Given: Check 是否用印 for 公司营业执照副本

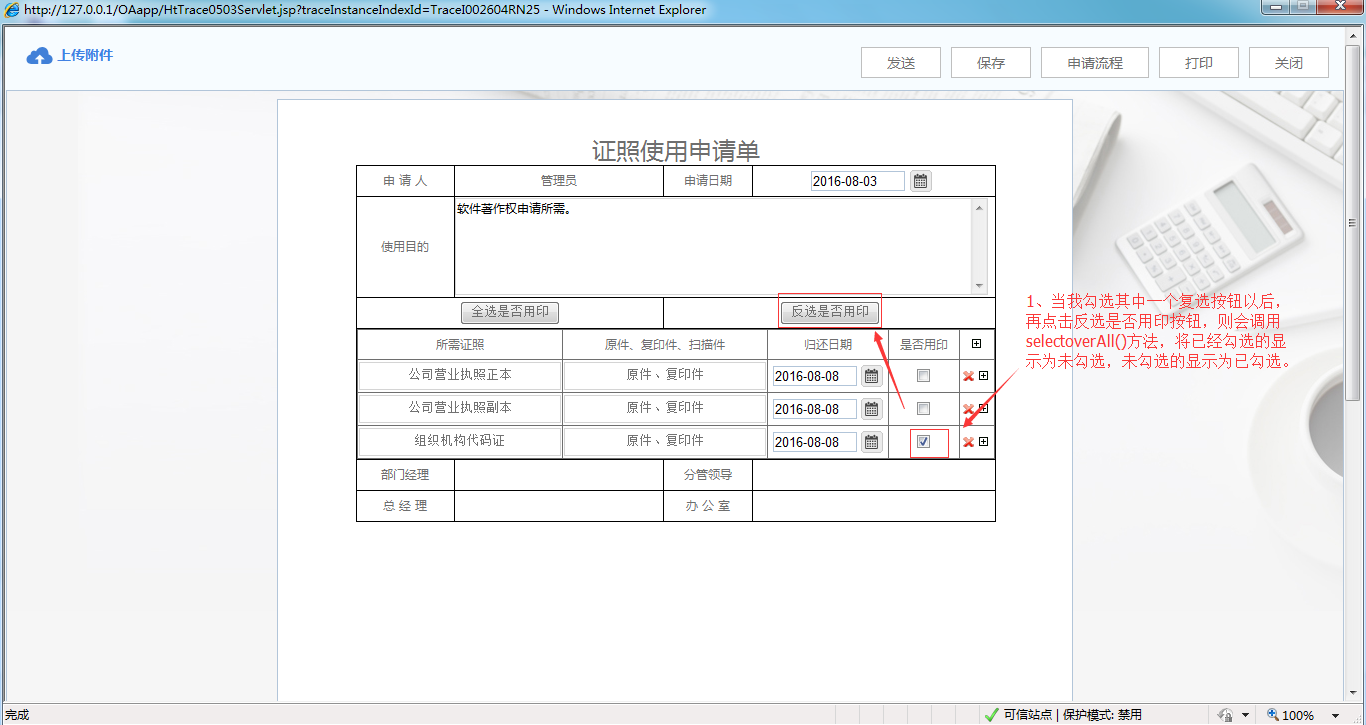Looking at the screenshot, I should [923, 408].
